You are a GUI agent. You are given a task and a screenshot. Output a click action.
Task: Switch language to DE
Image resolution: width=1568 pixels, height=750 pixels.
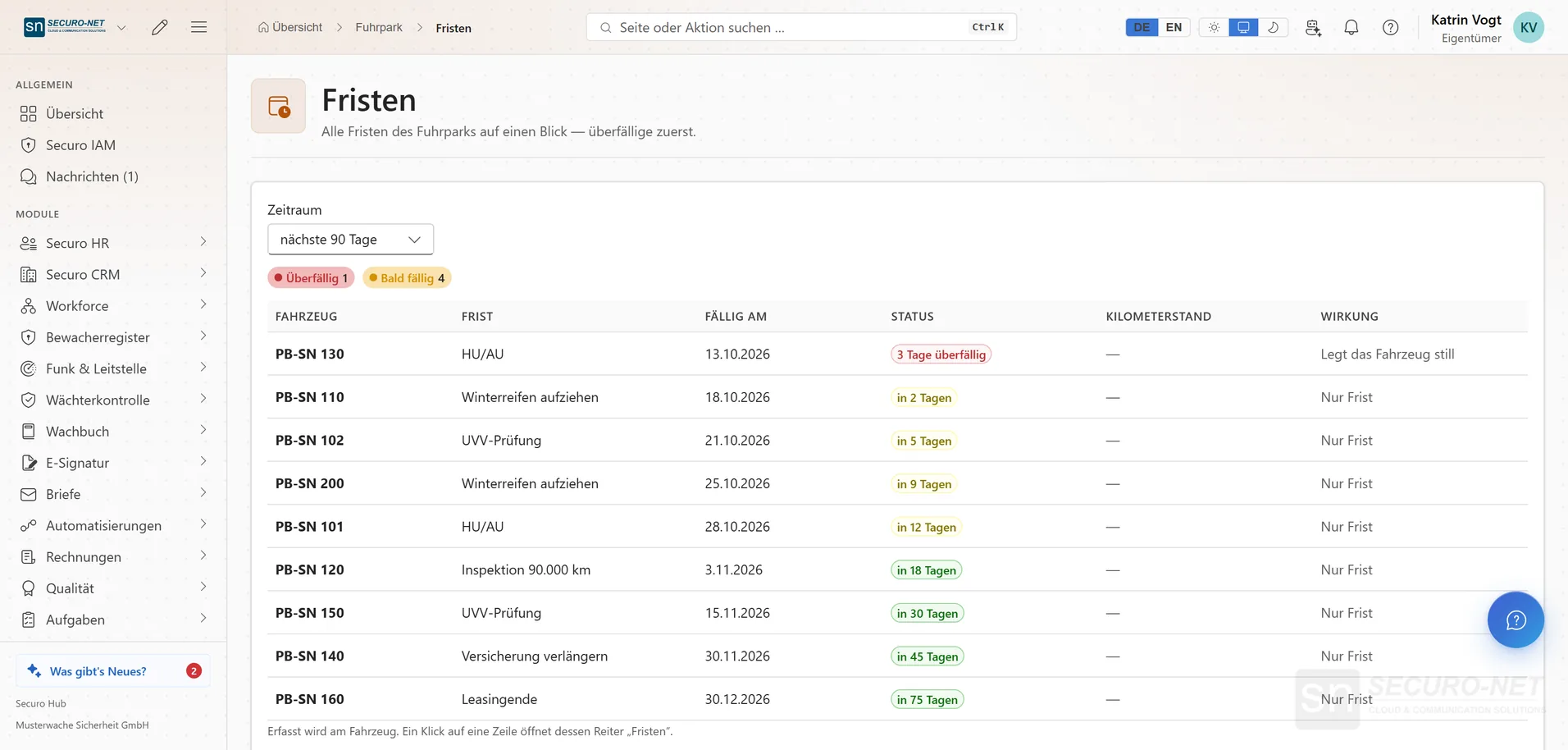(1142, 27)
